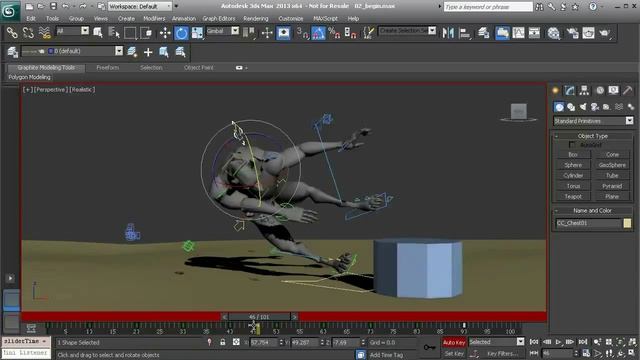Click the ViewCube in viewport

519,112
